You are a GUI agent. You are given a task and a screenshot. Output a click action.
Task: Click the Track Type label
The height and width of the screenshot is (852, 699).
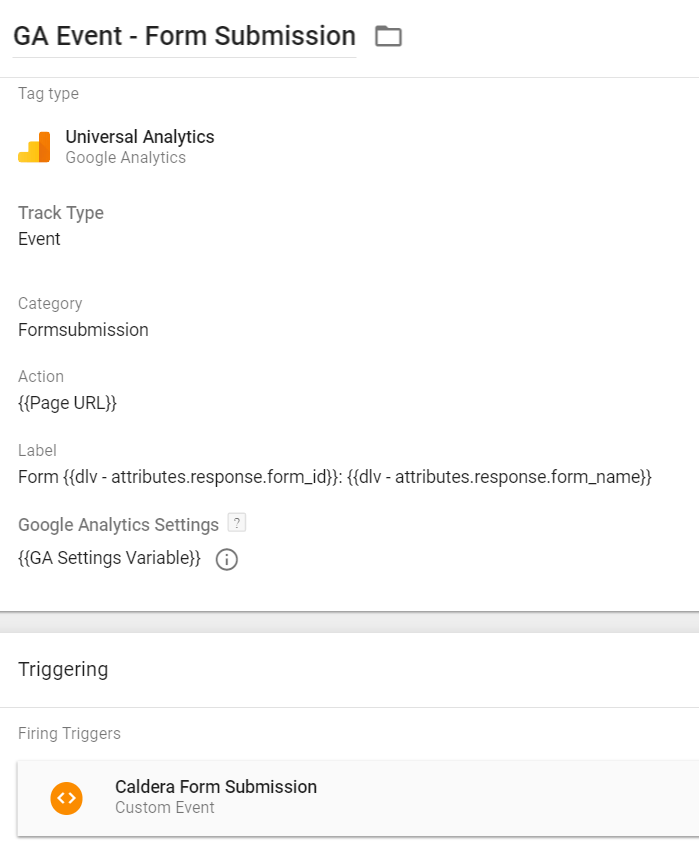click(x=61, y=213)
